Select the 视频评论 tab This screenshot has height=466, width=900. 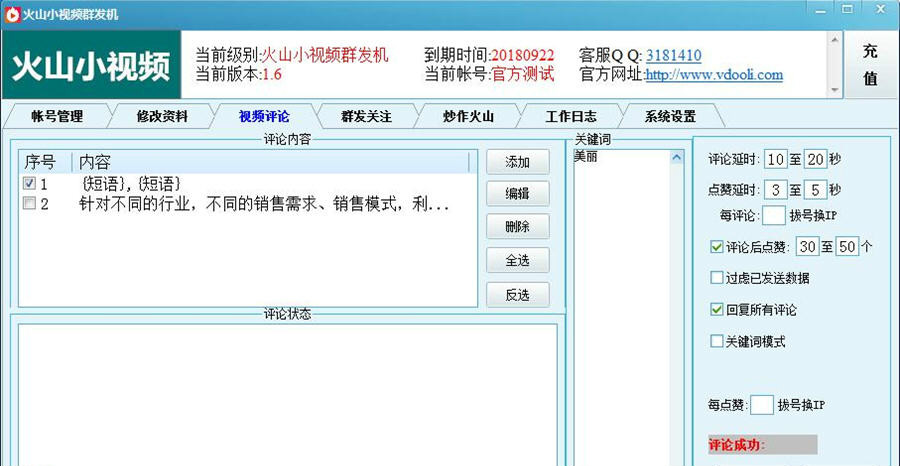point(264,116)
